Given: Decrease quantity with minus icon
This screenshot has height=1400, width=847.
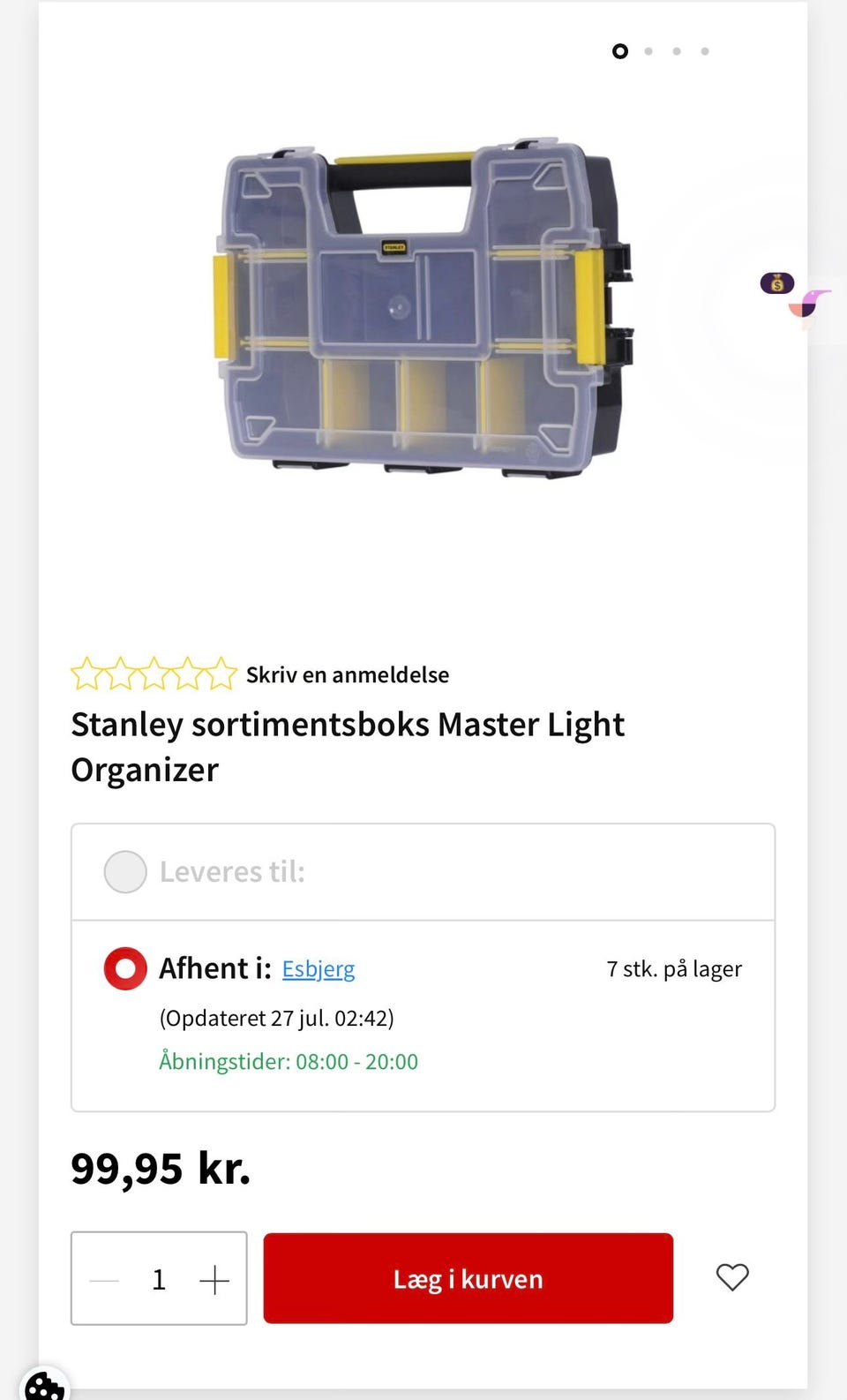Looking at the screenshot, I should click(x=104, y=1279).
